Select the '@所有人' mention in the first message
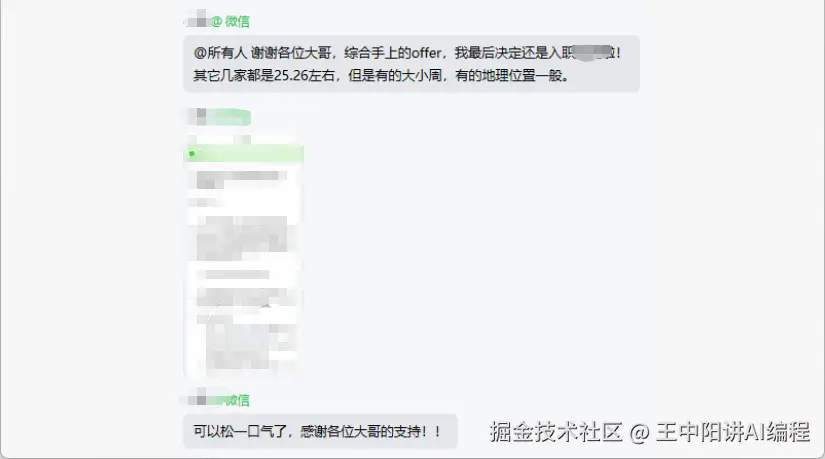The width and height of the screenshot is (825, 459). click(x=220, y=53)
